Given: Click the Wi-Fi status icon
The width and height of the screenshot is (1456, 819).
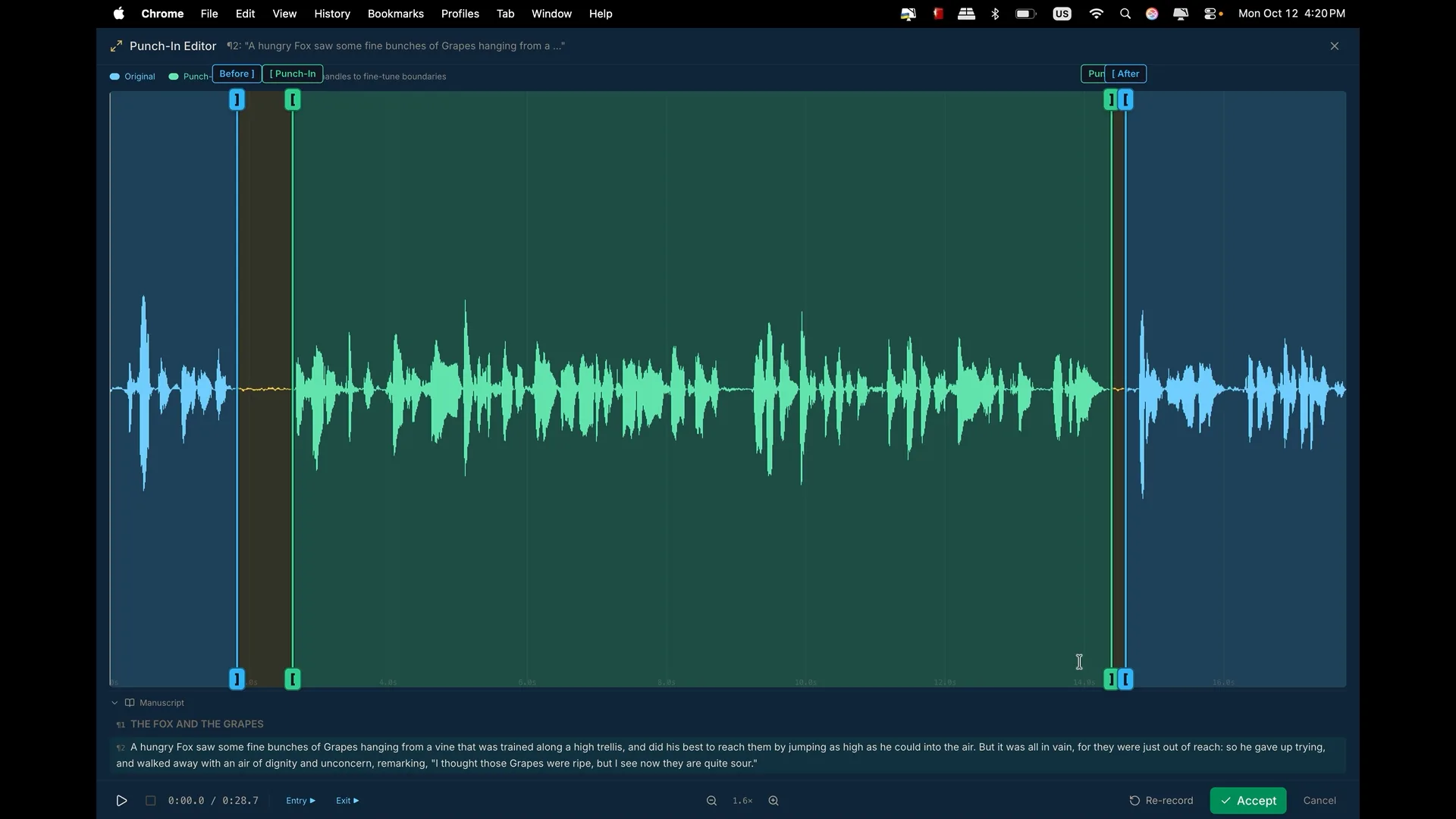Looking at the screenshot, I should 1096,14.
